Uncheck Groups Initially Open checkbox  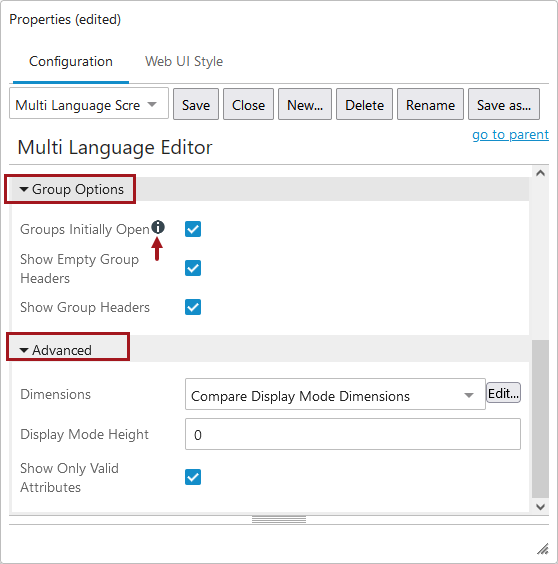[x=193, y=229]
